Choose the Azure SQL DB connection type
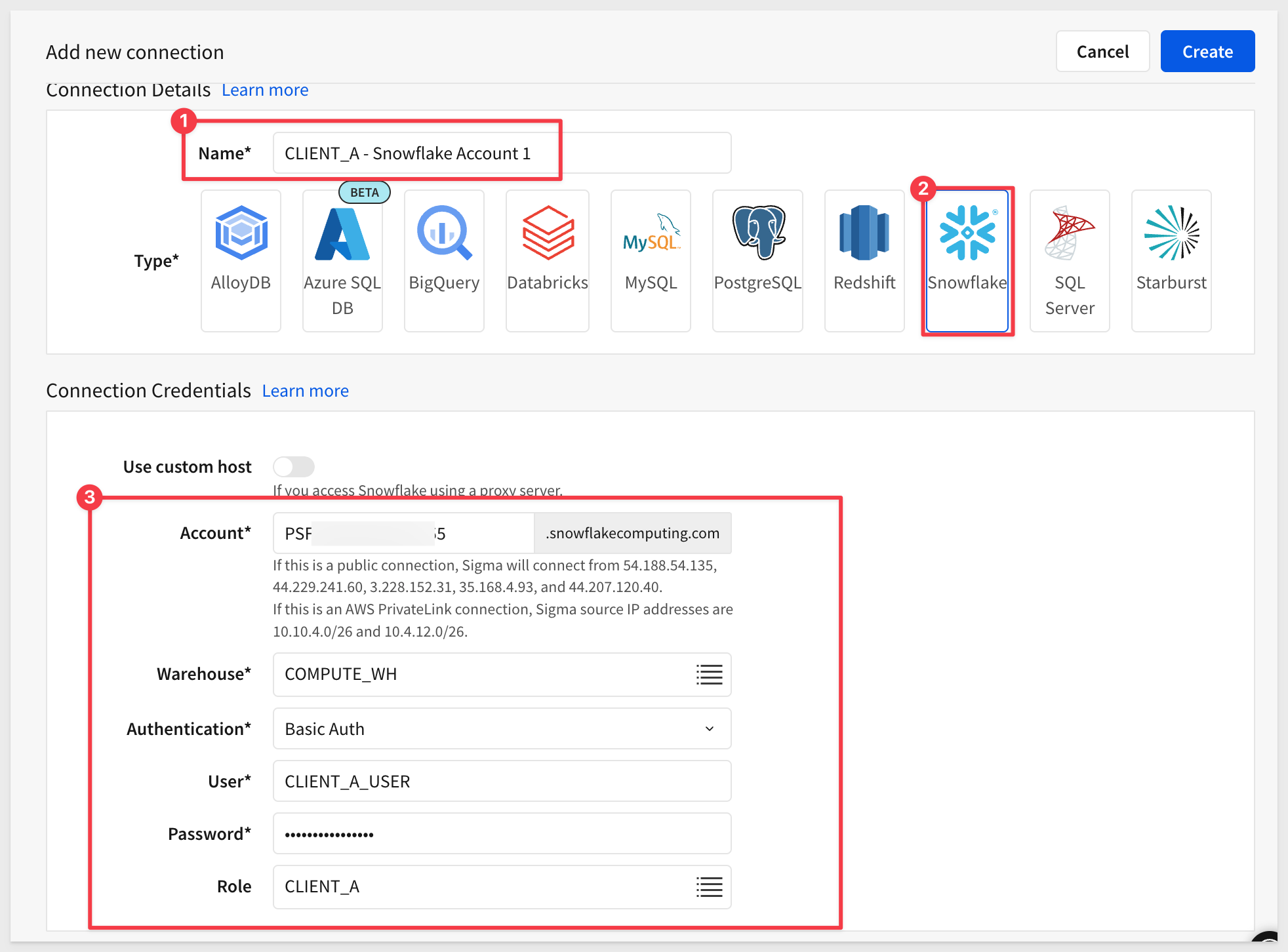This screenshot has width=1288, height=952. click(x=342, y=261)
